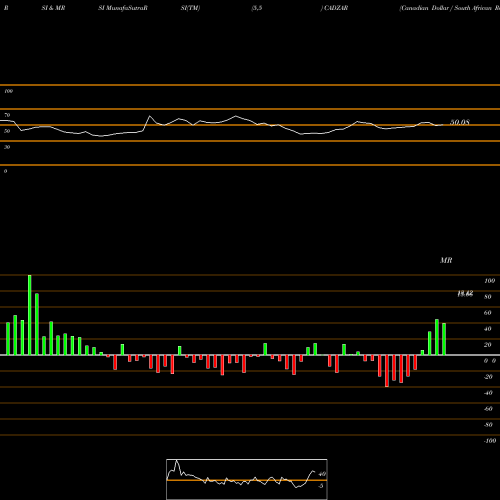This screenshot has height=500, width=500.
Task: Click the '30' level label on RSI axis
Action: click(x=7, y=147)
